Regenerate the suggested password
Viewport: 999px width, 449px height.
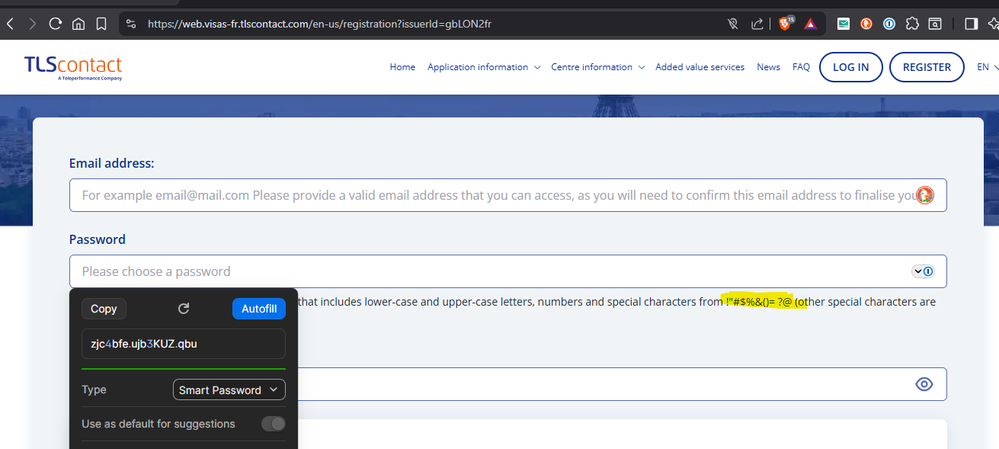click(x=183, y=309)
